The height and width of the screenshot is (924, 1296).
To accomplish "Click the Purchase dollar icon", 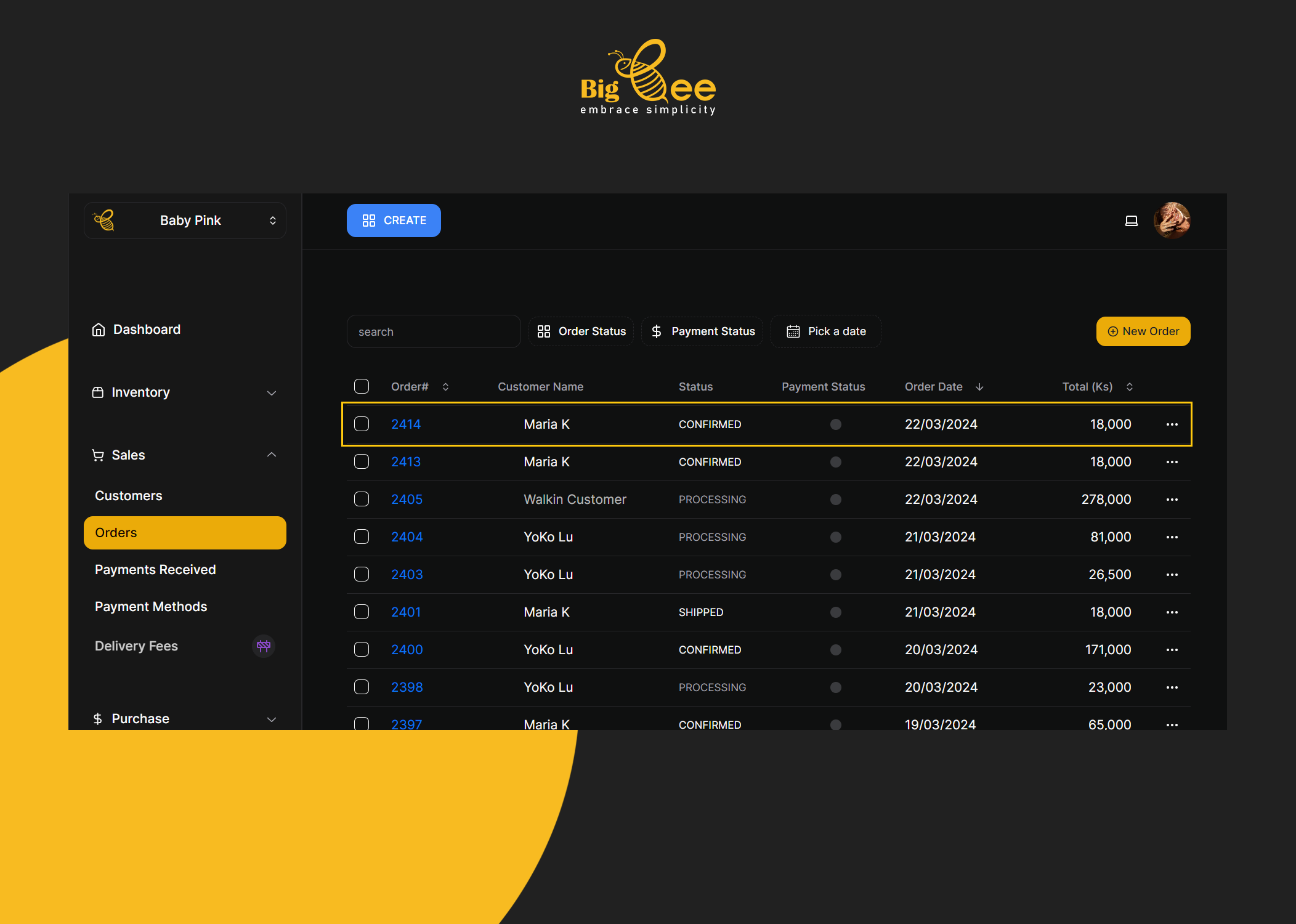I will 98,719.
